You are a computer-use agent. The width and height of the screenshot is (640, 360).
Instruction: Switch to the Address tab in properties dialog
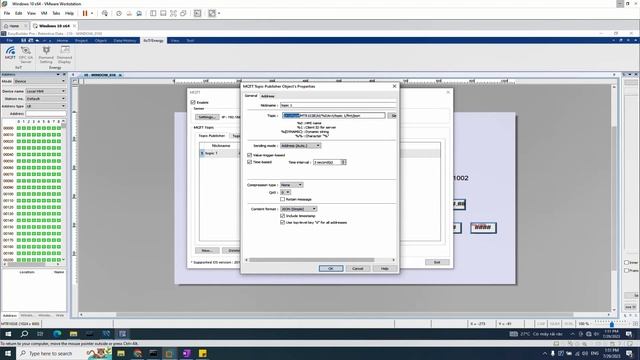point(268,96)
